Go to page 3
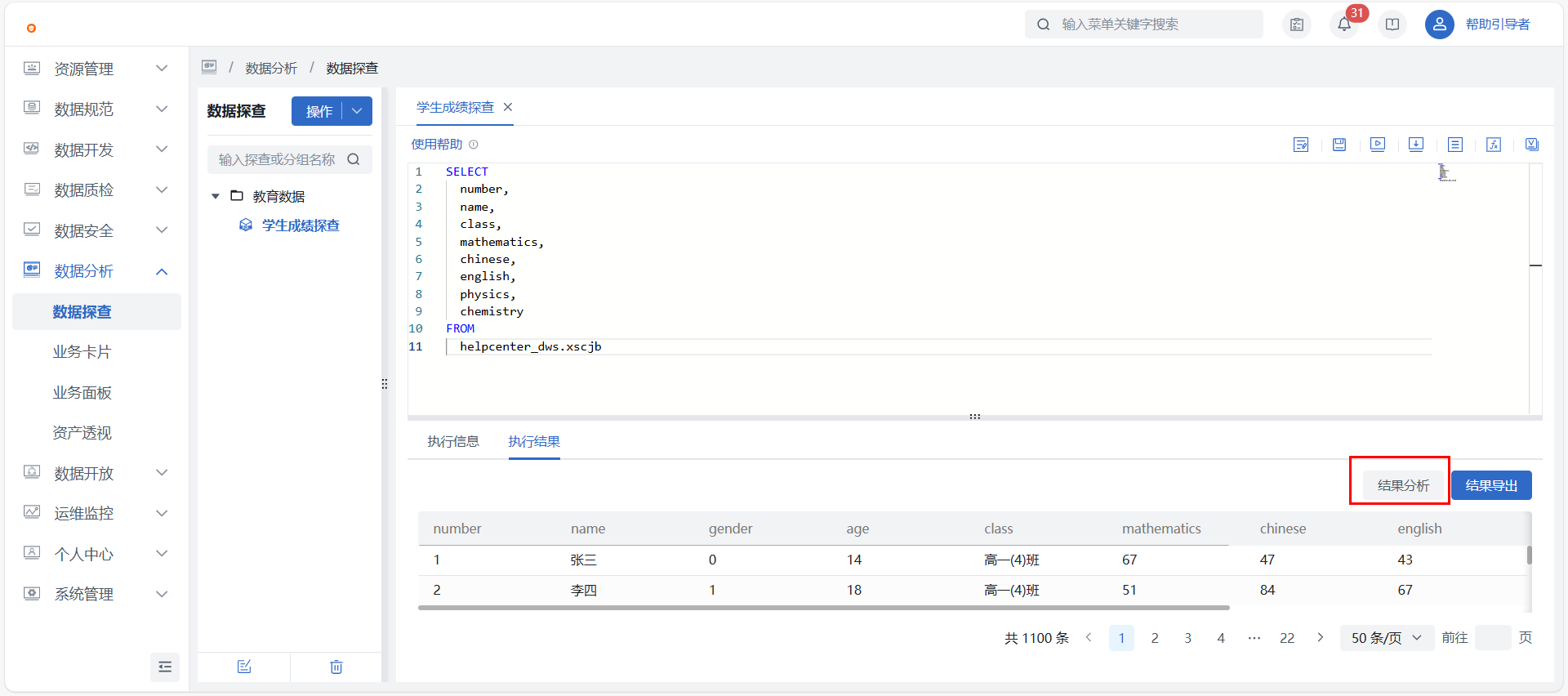 click(1187, 638)
